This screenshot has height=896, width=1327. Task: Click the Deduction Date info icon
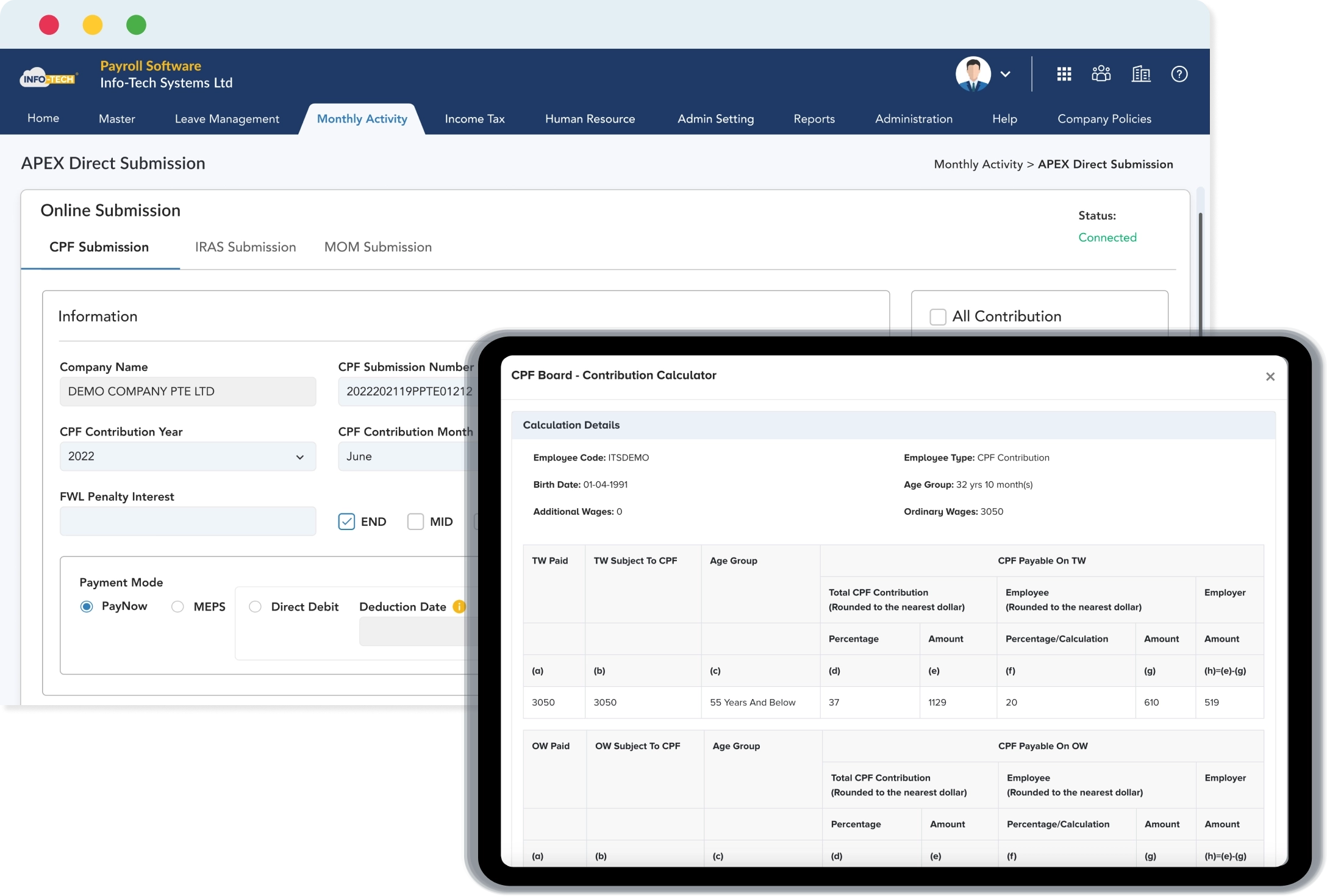point(459,606)
